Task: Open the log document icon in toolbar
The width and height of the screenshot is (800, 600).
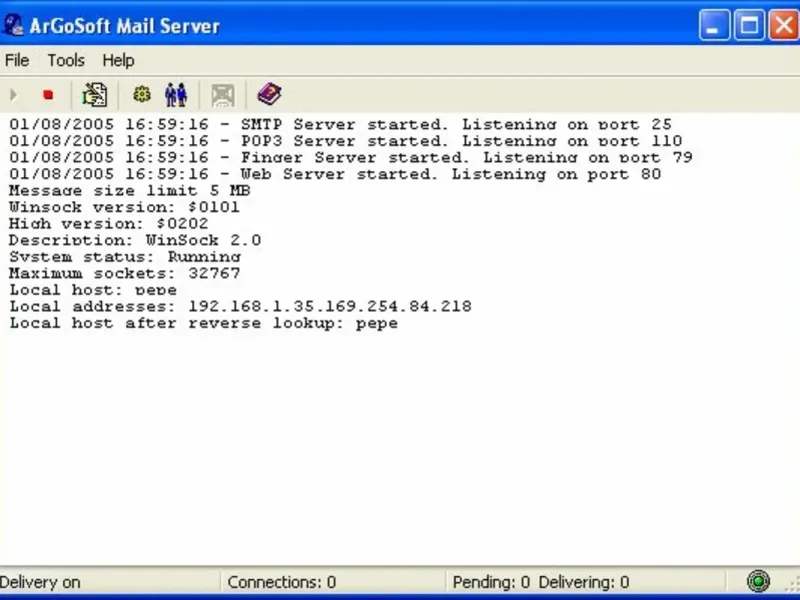Action: (95, 95)
